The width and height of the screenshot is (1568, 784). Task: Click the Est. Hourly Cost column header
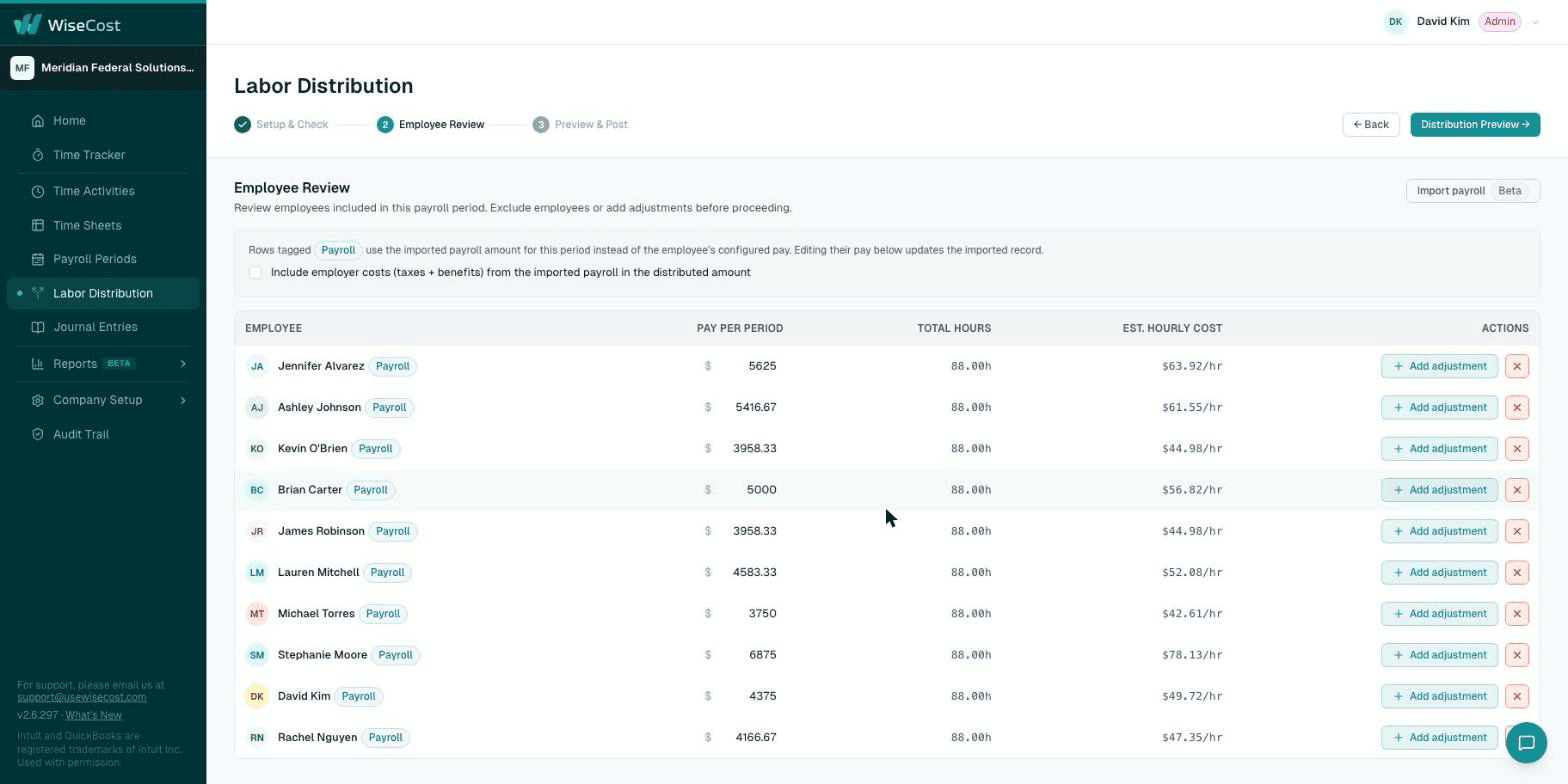click(1172, 328)
